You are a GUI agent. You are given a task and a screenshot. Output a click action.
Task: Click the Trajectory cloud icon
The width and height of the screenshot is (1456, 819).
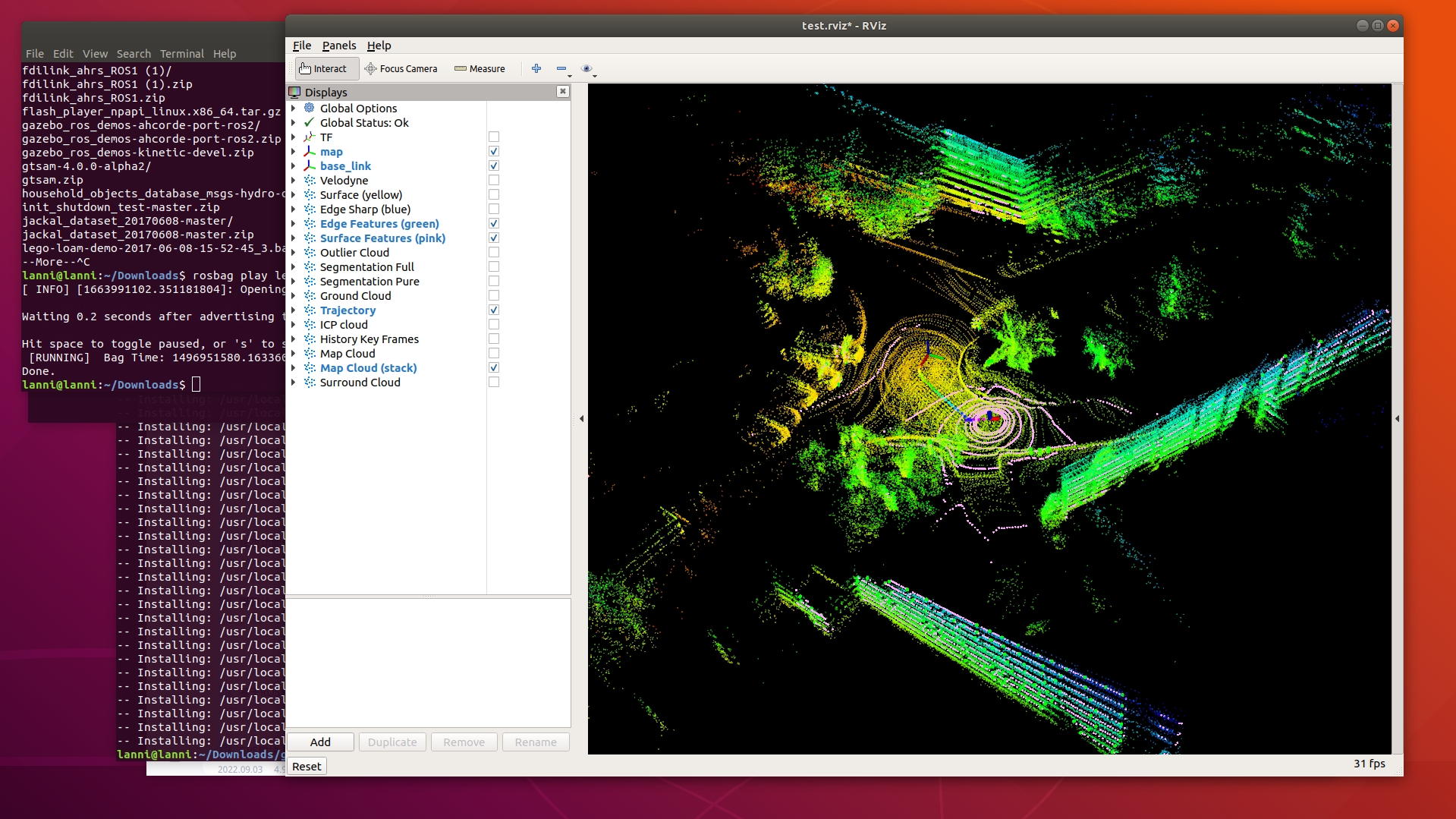[310, 310]
